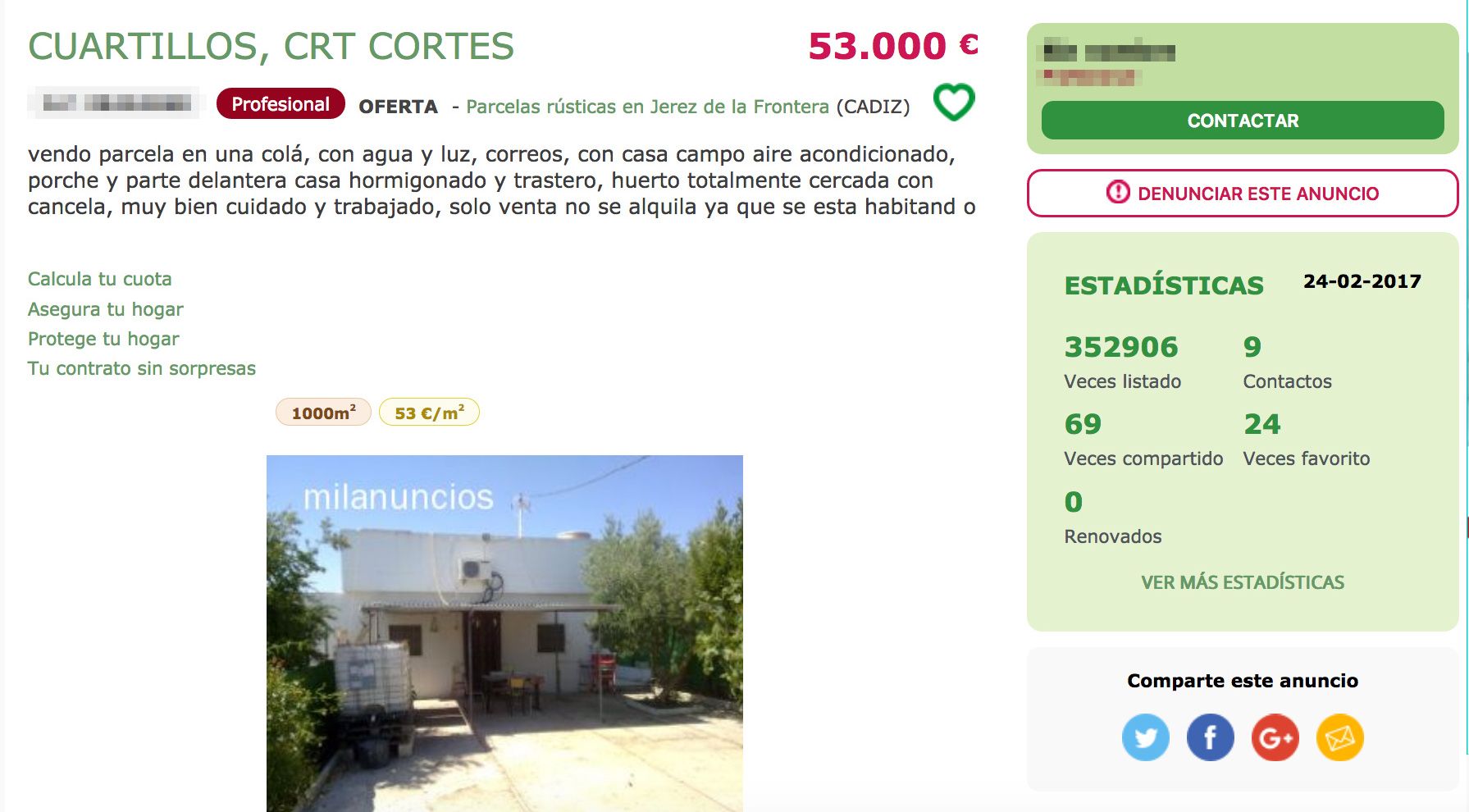Share the ad via Twitter icon
1469x812 pixels.
1146,737
